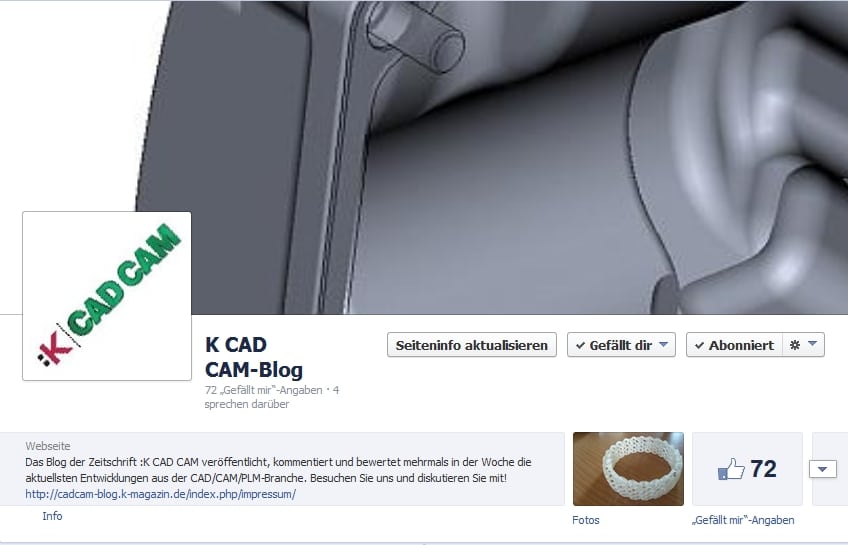Open the cadcam-blog.k-magazin.de impressum link
The width and height of the screenshot is (848, 545).
(x=161, y=494)
